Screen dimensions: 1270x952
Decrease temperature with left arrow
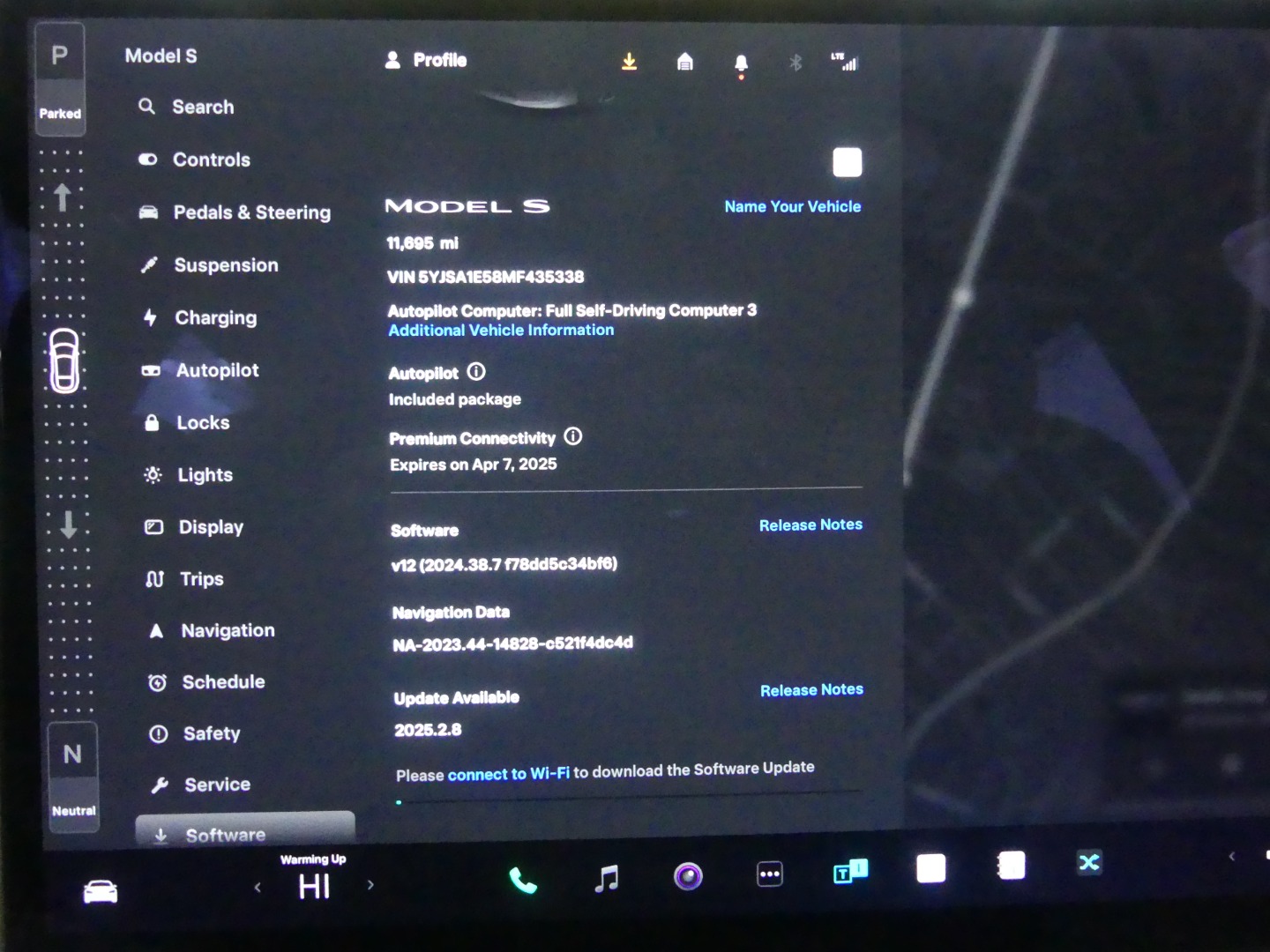258,887
